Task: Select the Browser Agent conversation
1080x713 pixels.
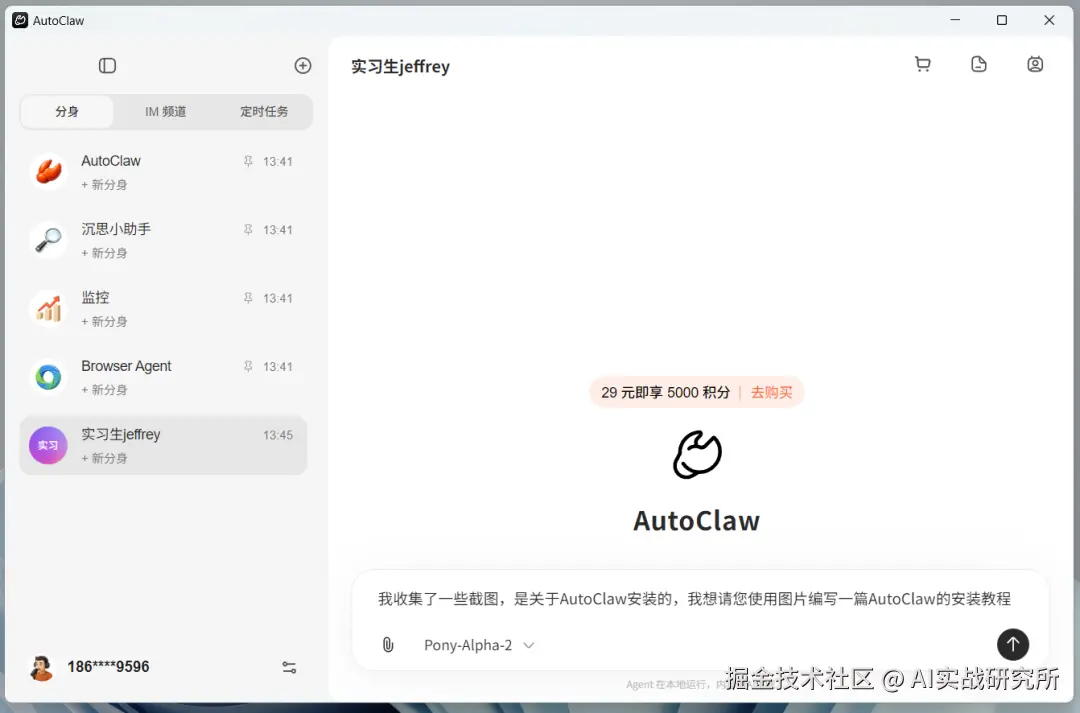Action: [163, 377]
